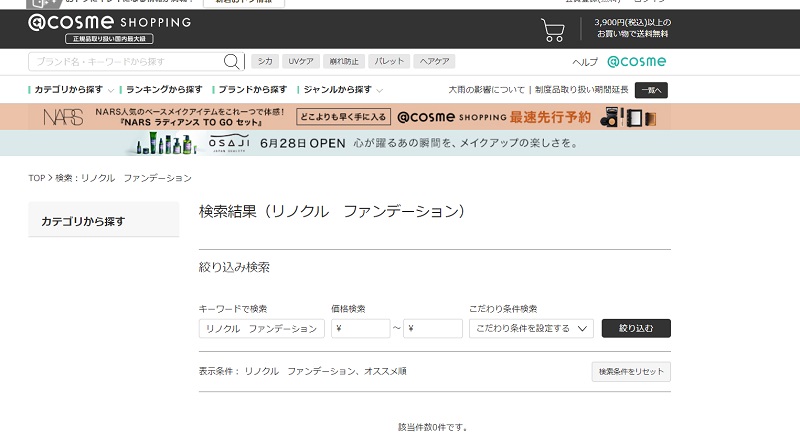Select the シカ keyword tag
Screen dimensions: 800x434
(264, 62)
